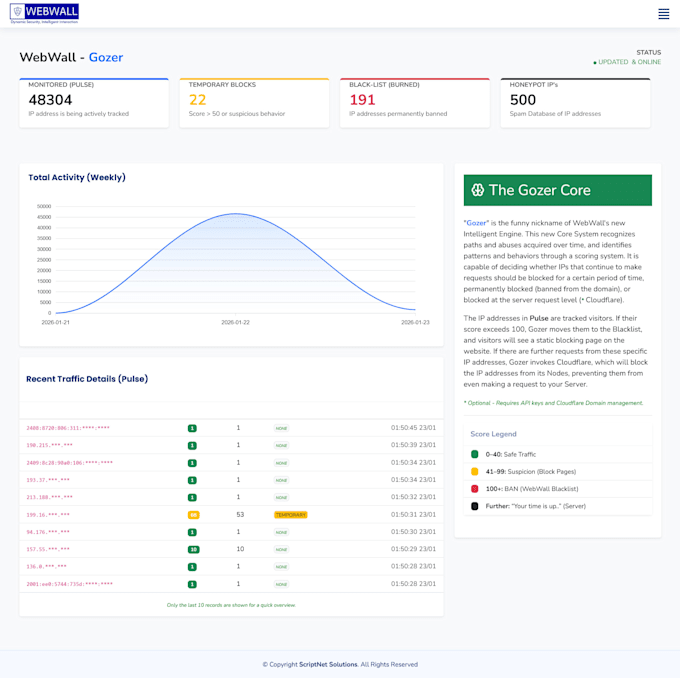
Task: Open the Black-List (Burned) 191 card
Action: pyautogui.click(x=415, y=103)
